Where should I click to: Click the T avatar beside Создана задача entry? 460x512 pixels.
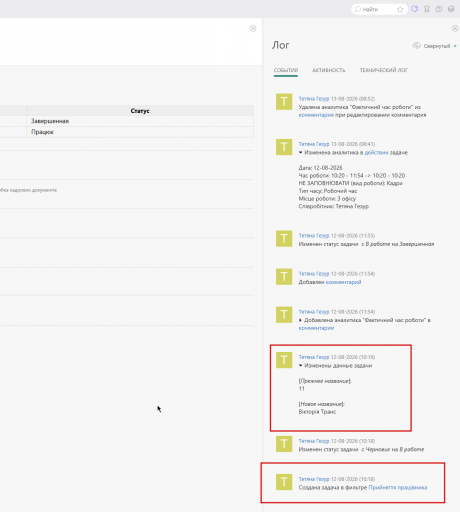coord(284,482)
